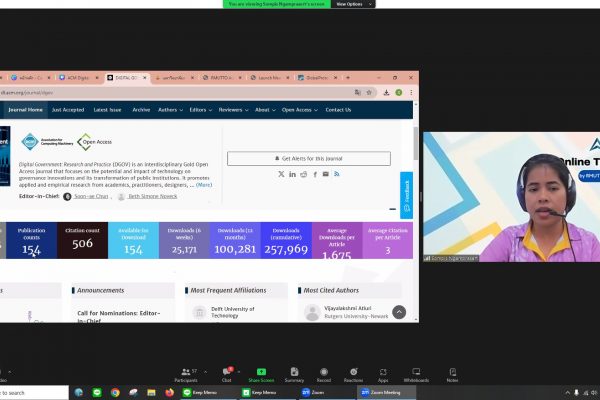Viewport: 600px width, 400px height.
Task: Click the green Share Screen icon
Action: (261, 372)
